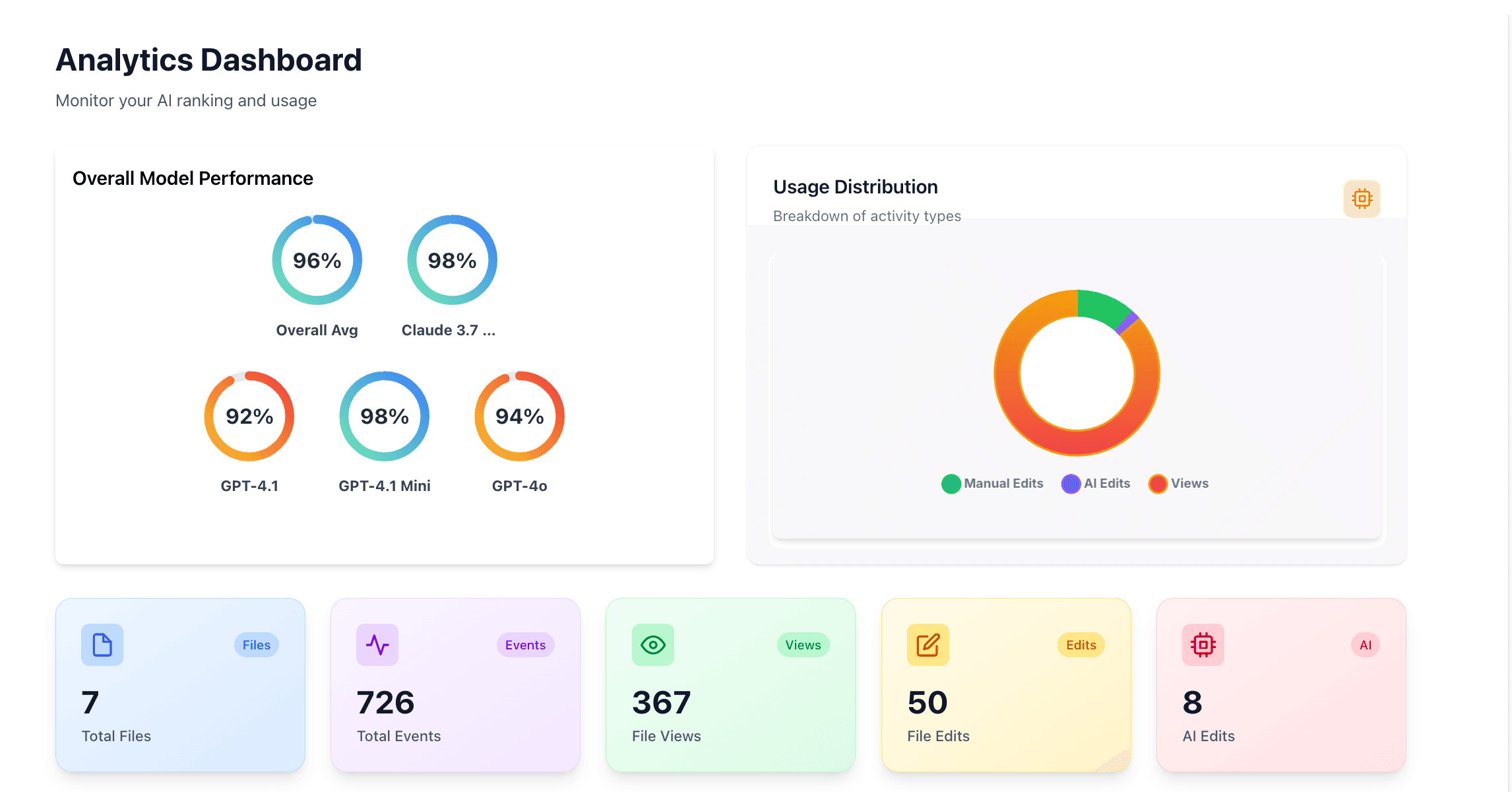The width and height of the screenshot is (1512, 792).
Task: Toggle Manual Edits legend item
Action: point(993,484)
